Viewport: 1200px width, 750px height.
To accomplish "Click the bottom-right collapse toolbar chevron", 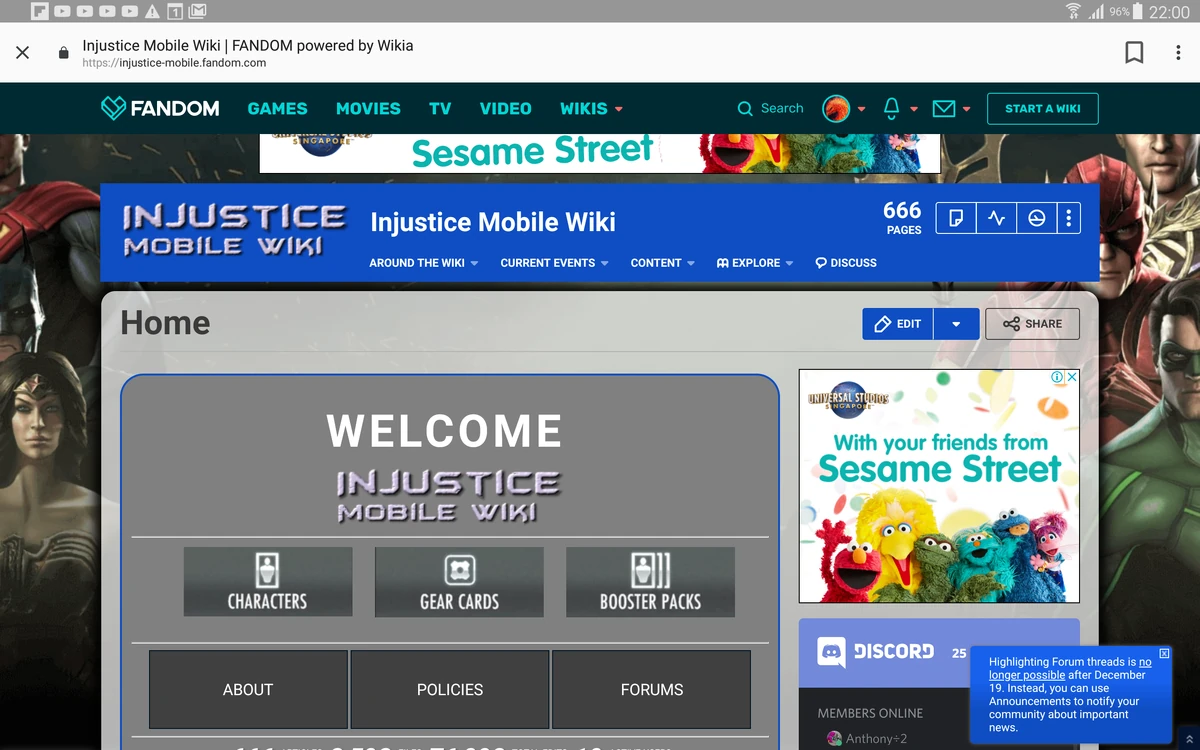I will pos(1188,740).
